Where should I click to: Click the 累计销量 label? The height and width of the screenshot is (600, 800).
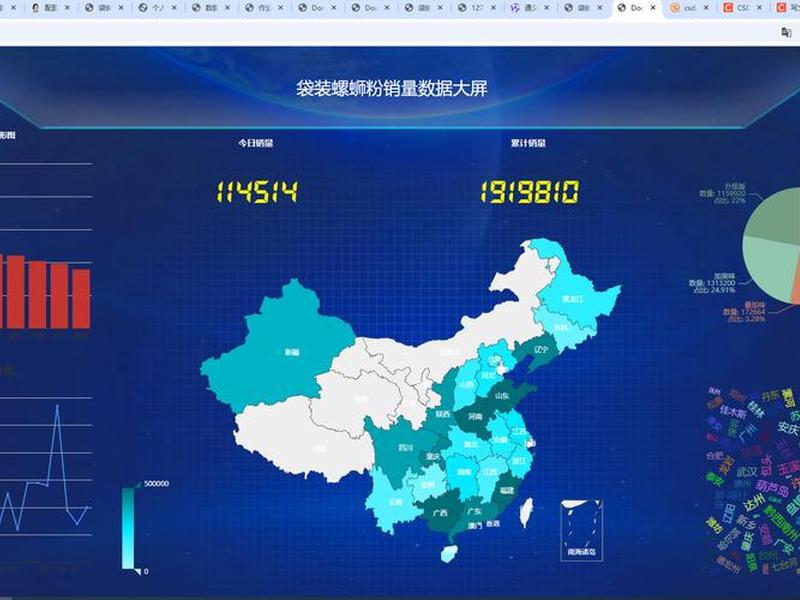point(529,143)
